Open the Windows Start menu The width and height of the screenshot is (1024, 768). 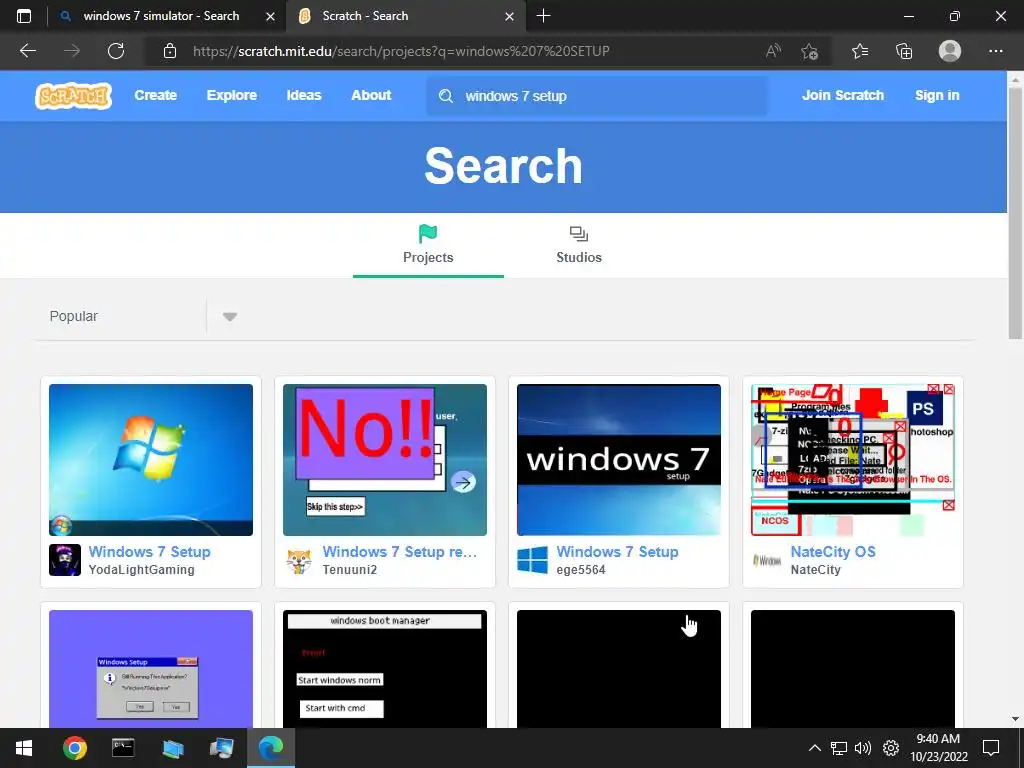(x=24, y=748)
